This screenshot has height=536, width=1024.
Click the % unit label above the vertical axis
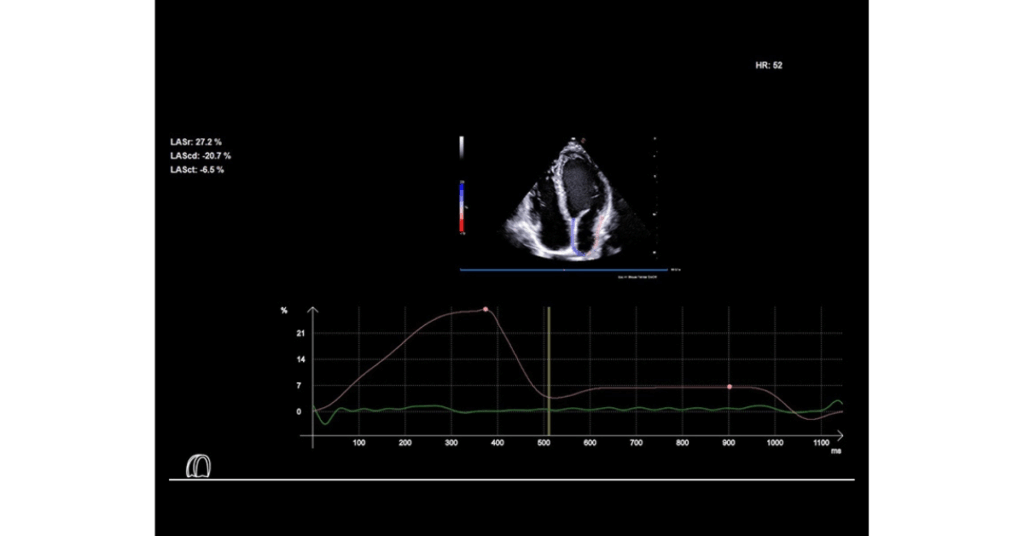[284, 311]
